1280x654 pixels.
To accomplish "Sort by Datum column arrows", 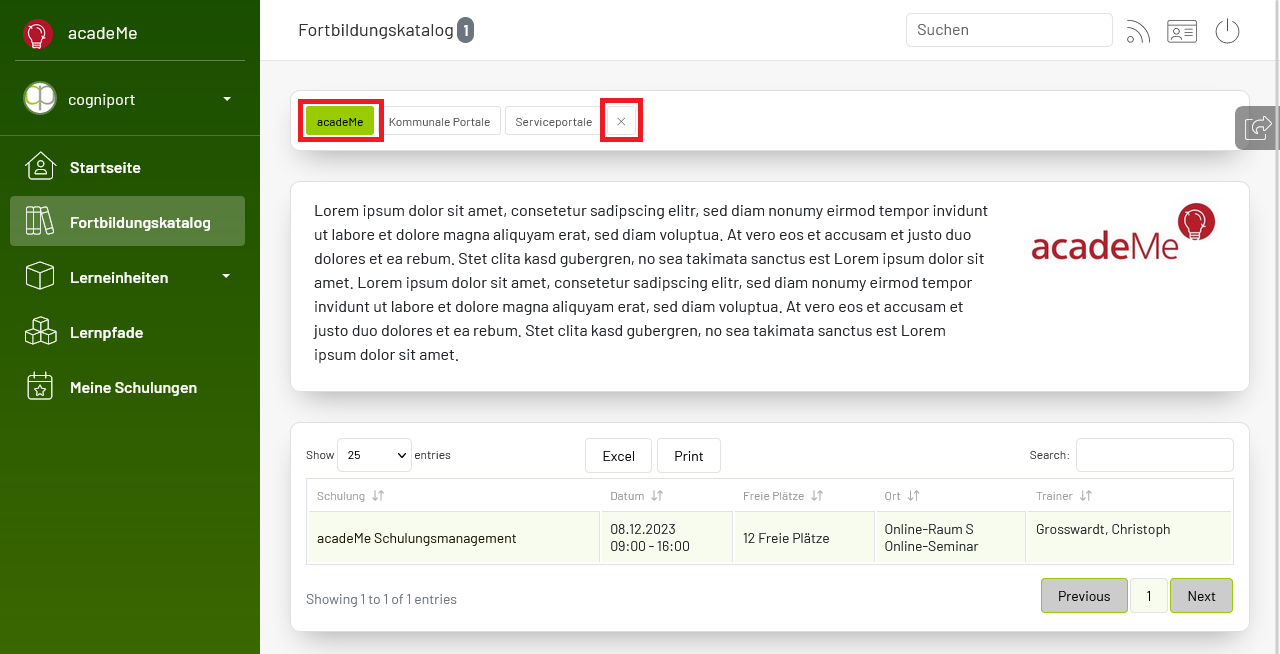I will point(657,496).
